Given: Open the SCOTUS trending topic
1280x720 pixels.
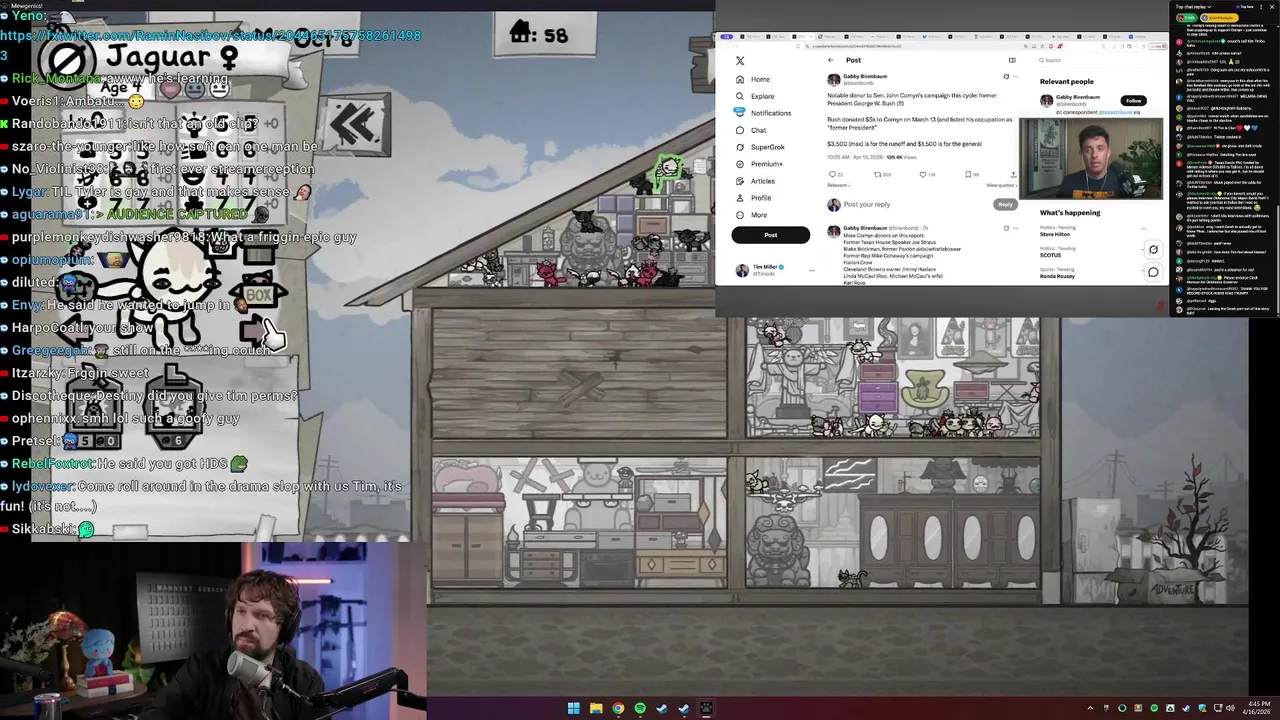Looking at the screenshot, I should tap(1050, 255).
